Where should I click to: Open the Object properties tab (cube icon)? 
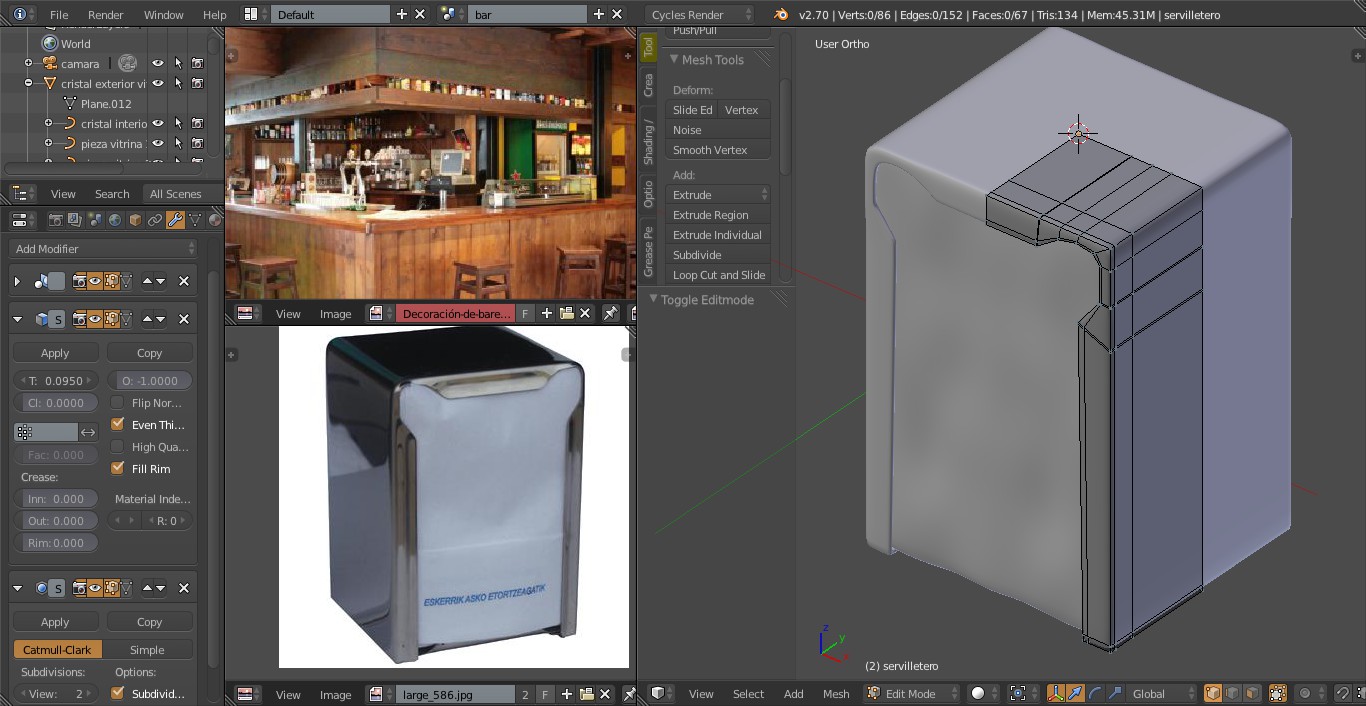[135, 220]
